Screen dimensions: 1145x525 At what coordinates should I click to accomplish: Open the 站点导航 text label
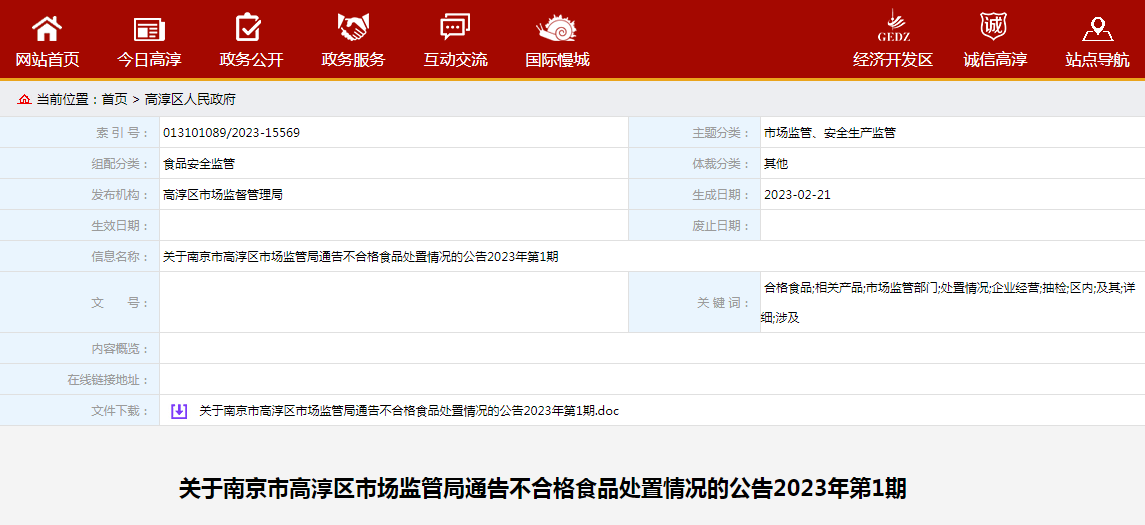click(1097, 59)
